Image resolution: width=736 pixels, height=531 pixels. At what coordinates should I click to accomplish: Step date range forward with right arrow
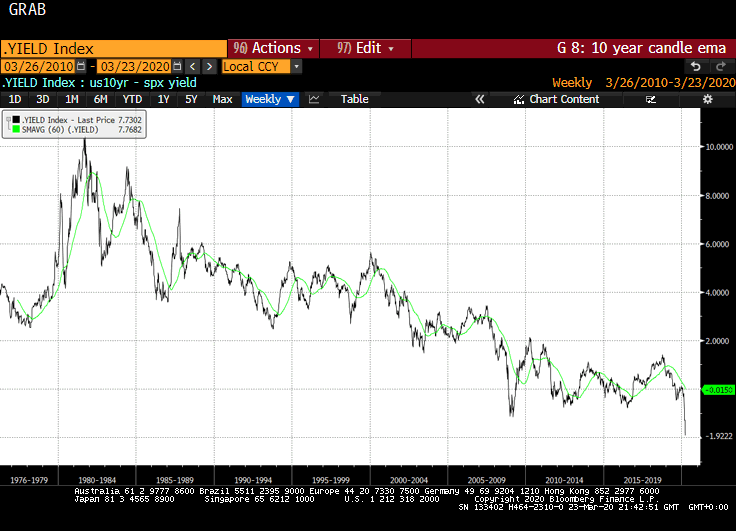point(209,66)
